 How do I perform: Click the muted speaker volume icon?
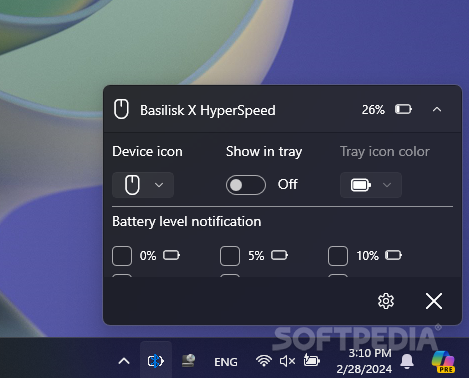coord(287,361)
